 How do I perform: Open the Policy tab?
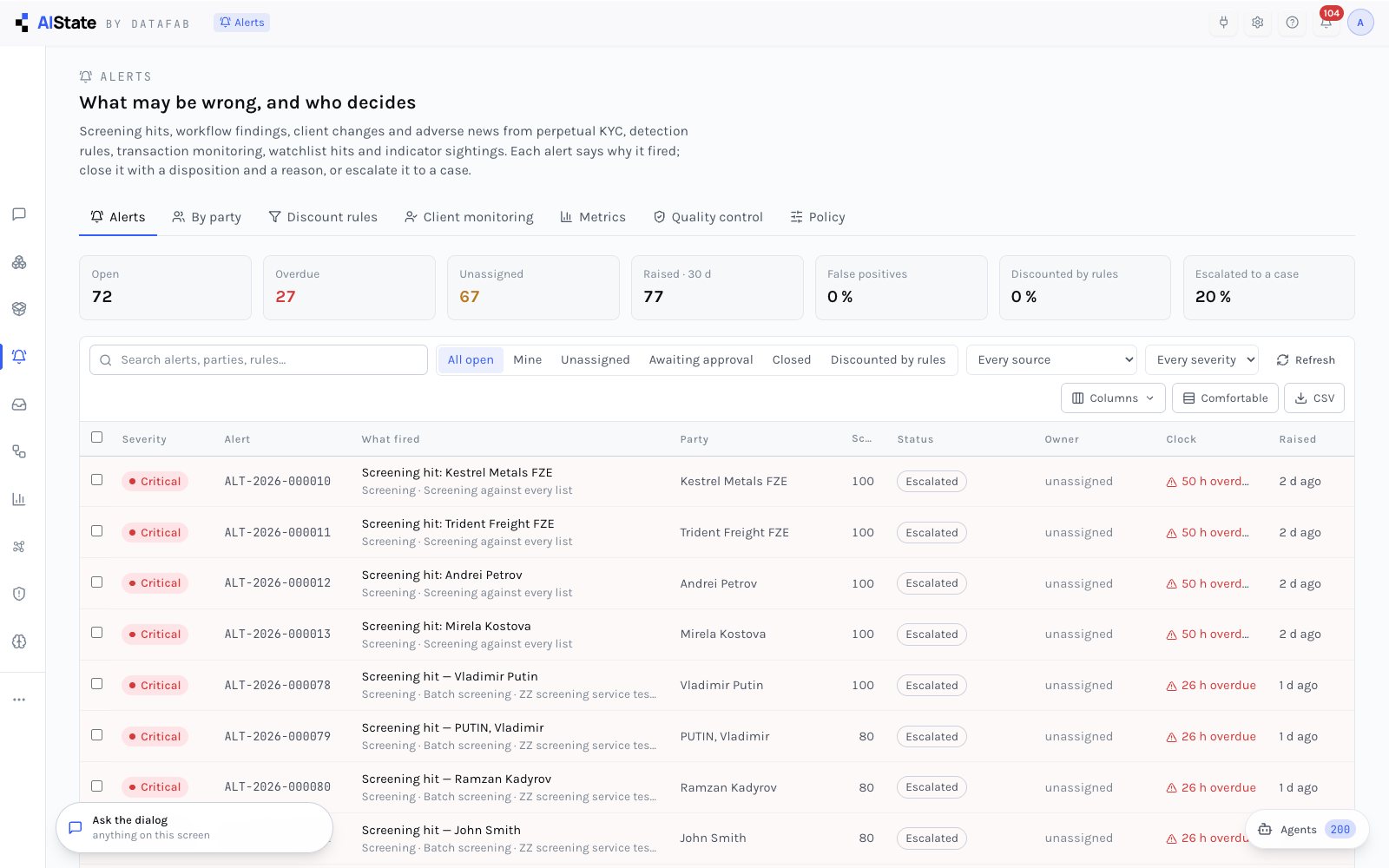(x=818, y=217)
